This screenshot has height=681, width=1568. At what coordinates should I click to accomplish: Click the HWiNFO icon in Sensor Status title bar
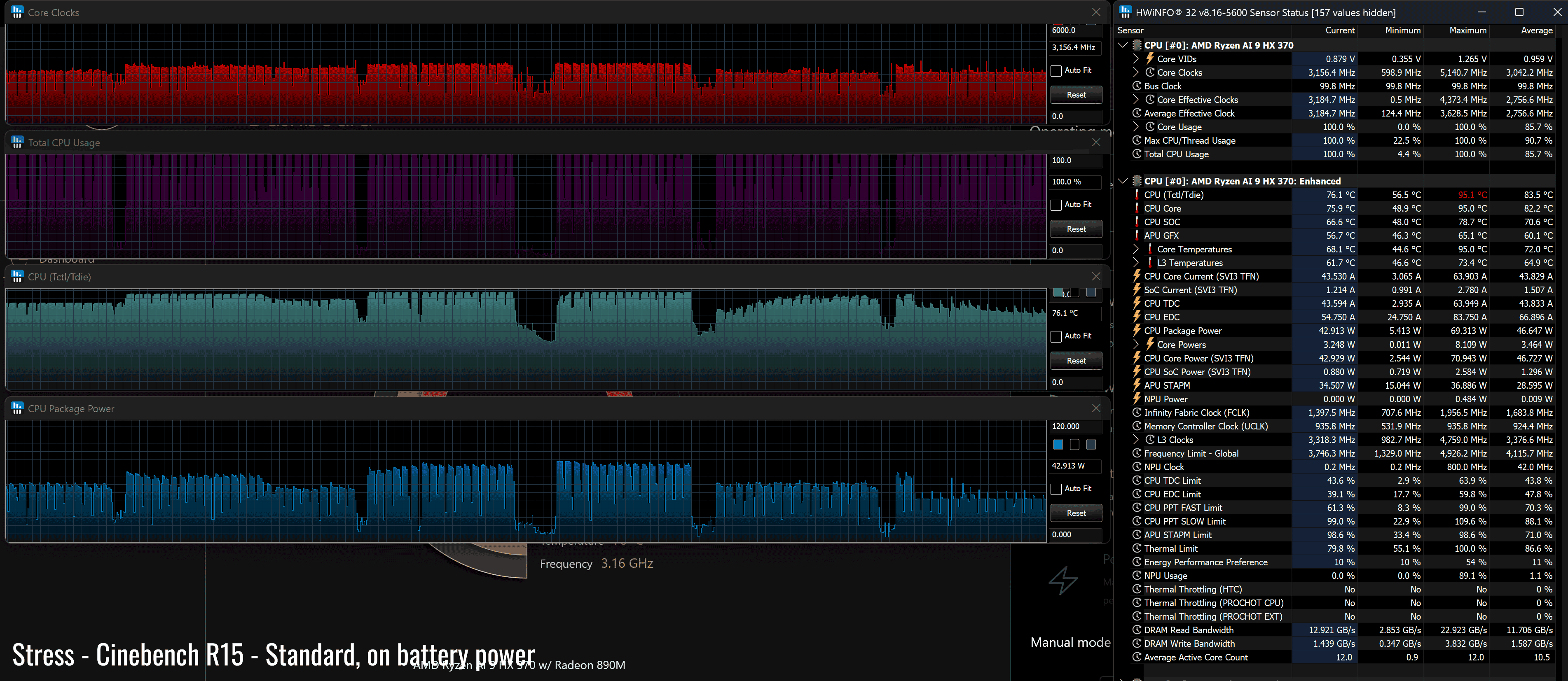(1125, 12)
